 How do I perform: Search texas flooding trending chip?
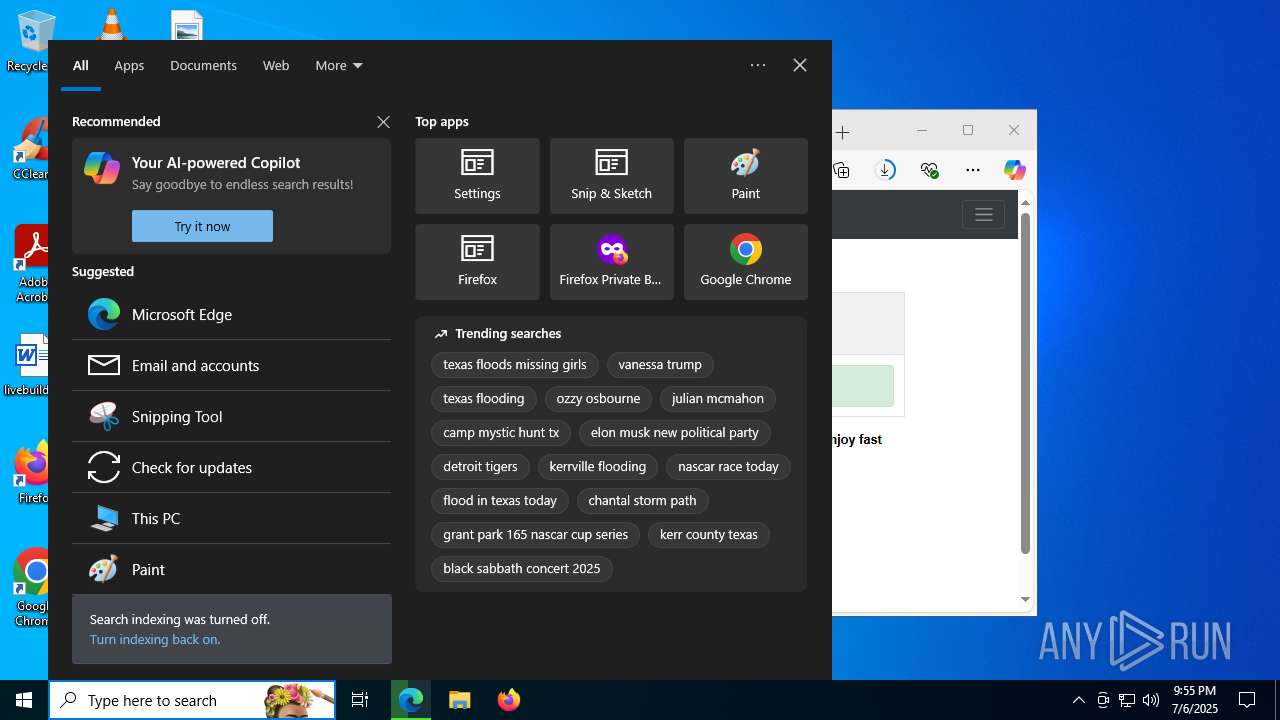click(484, 399)
